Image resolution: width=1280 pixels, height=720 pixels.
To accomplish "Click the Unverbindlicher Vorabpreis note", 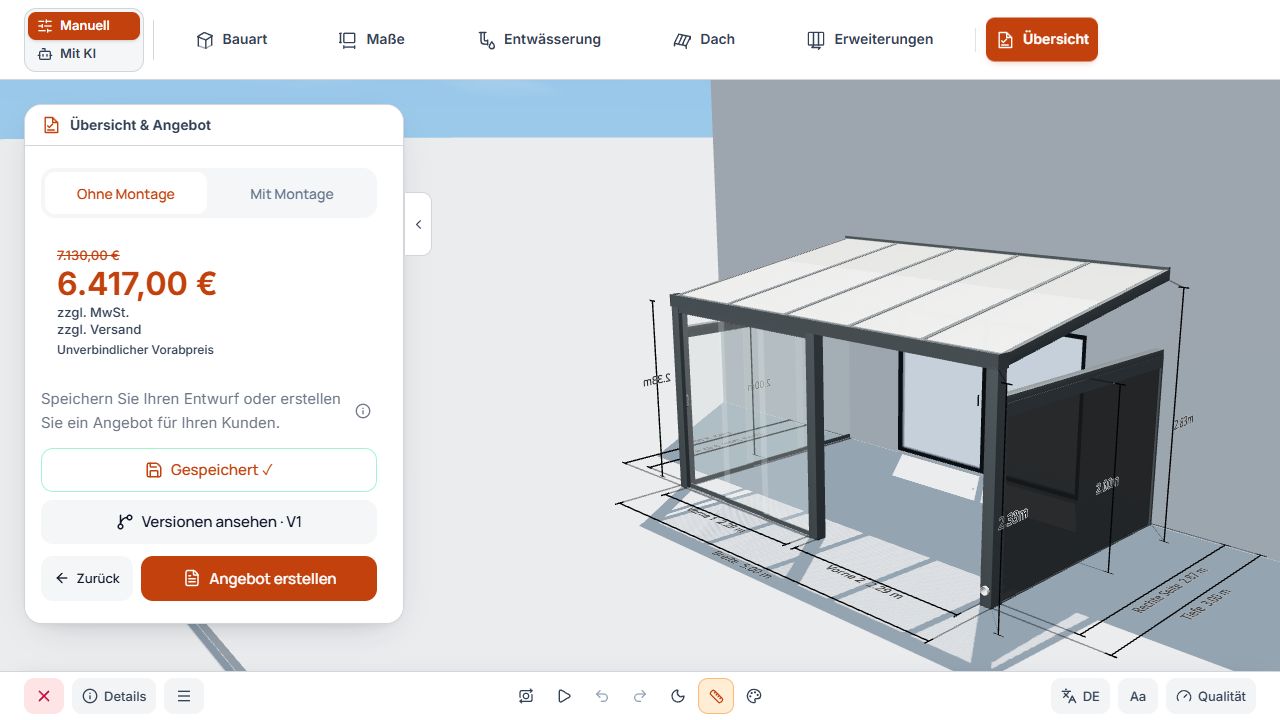I will 135,350.
